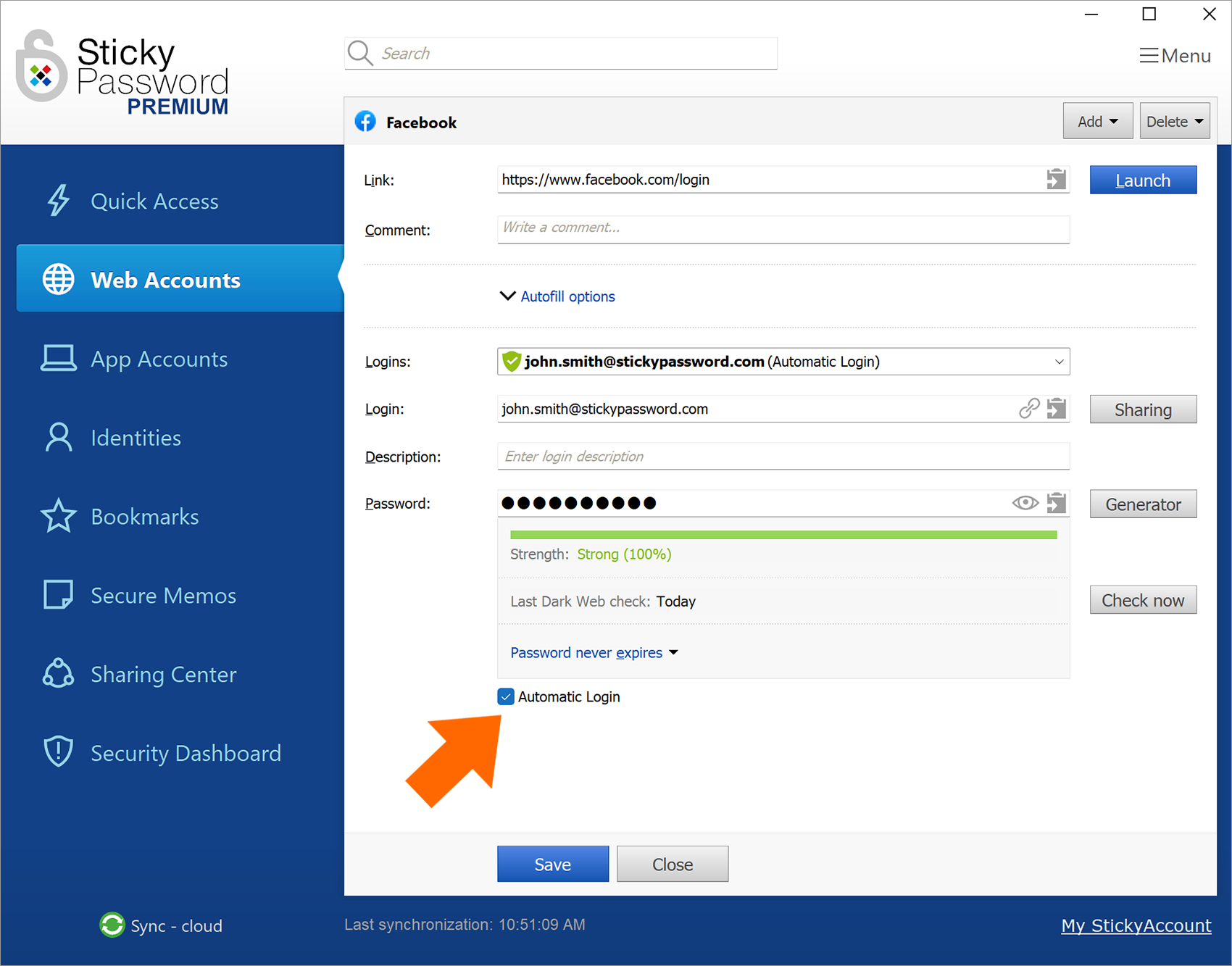Click the Secure Memos note icon

pyautogui.click(x=59, y=595)
